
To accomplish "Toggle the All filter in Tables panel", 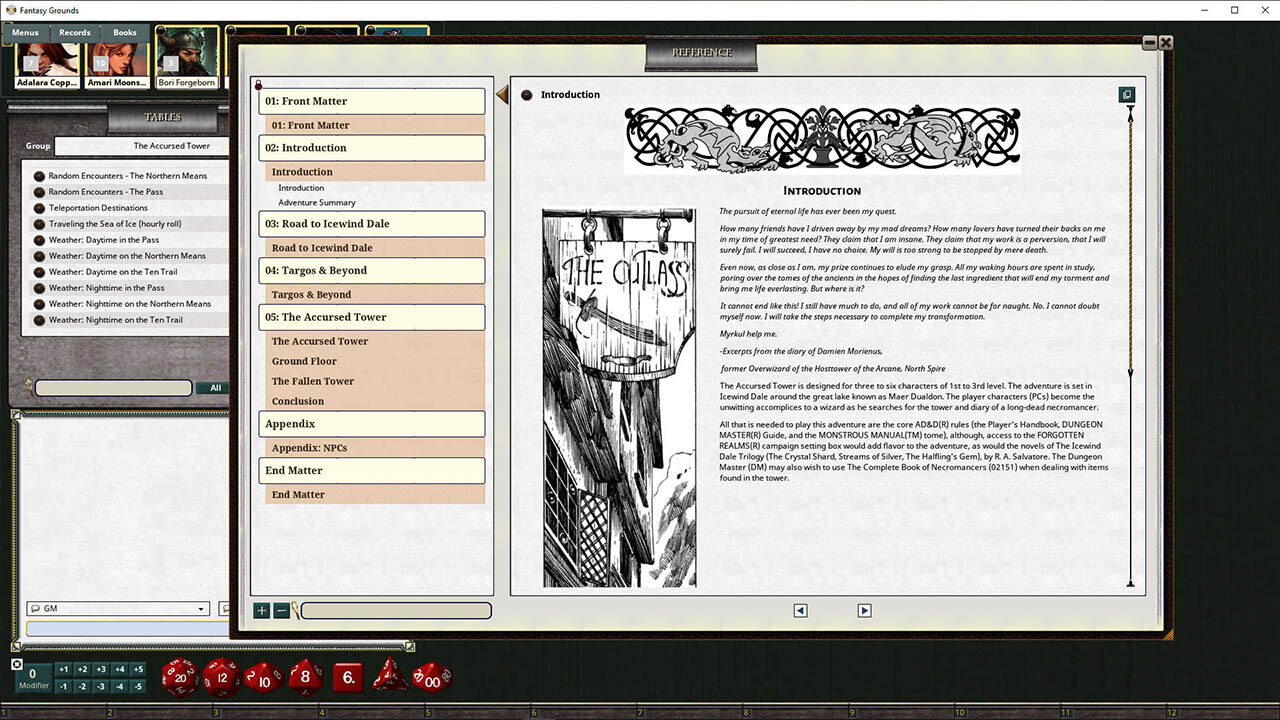I will (x=215, y=388).
